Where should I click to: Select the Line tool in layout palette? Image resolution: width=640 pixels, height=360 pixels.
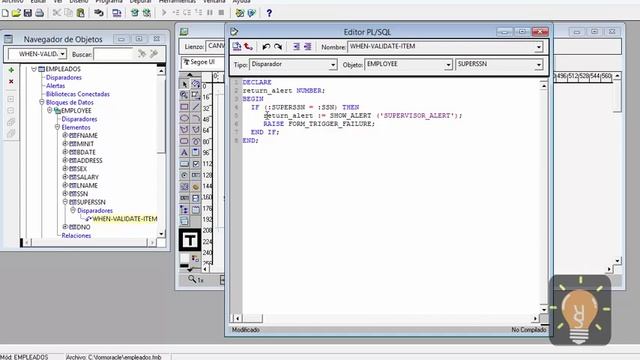click(x=196, y=107)
